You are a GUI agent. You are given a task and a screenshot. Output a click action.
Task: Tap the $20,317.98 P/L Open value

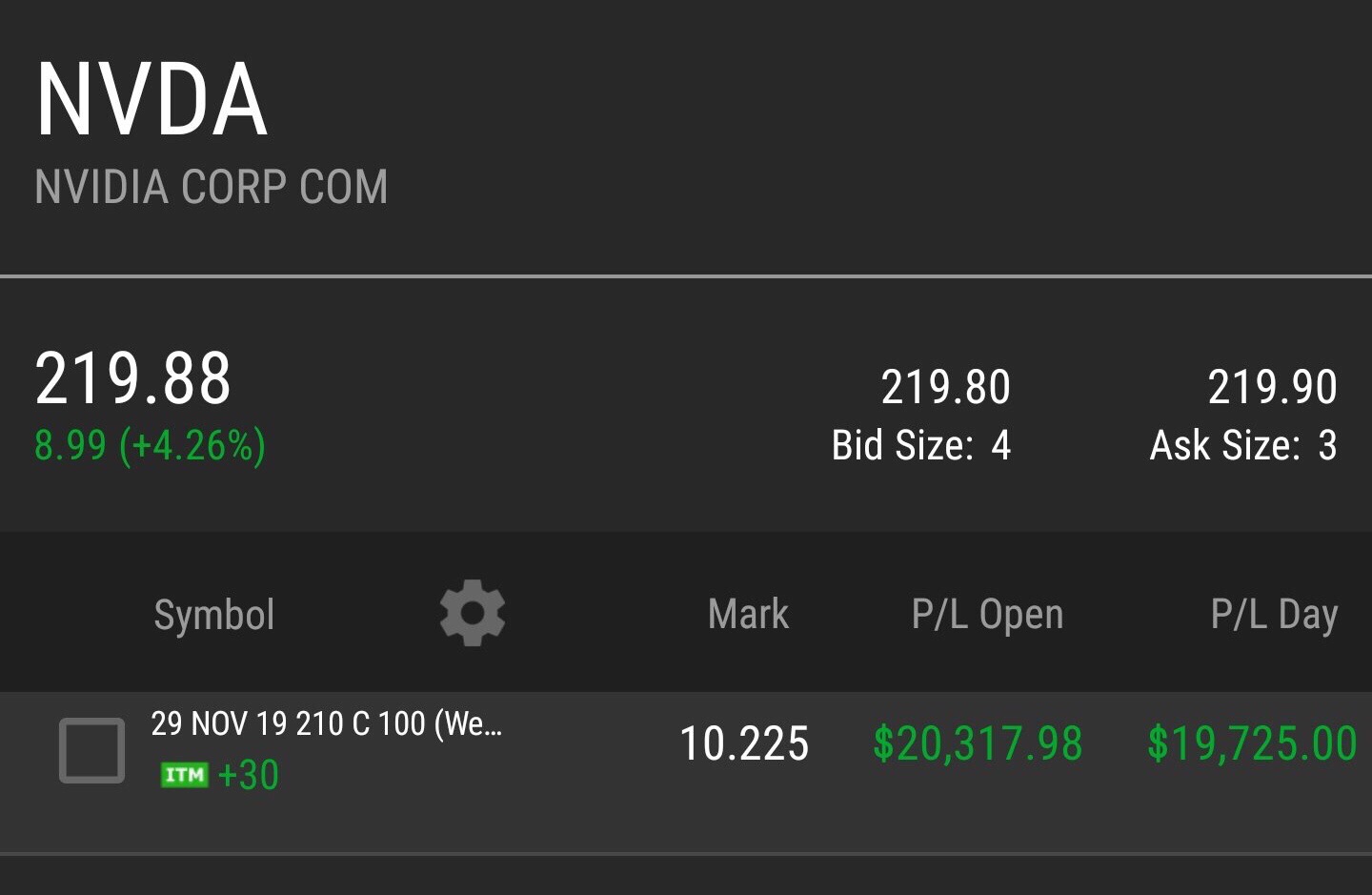pyautogui.click(x=978, y=743)
